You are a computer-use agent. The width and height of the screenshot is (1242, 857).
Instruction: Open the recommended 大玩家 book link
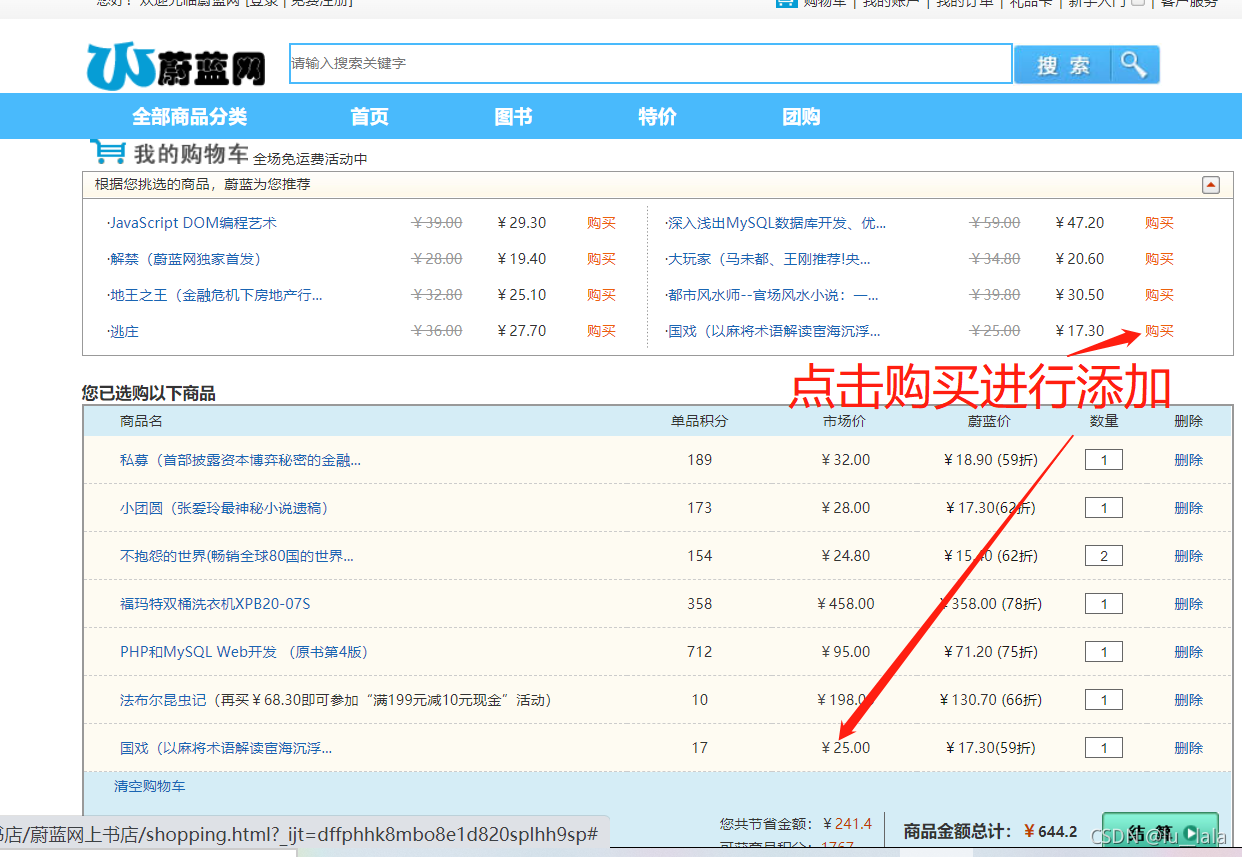tap(769, 259)
